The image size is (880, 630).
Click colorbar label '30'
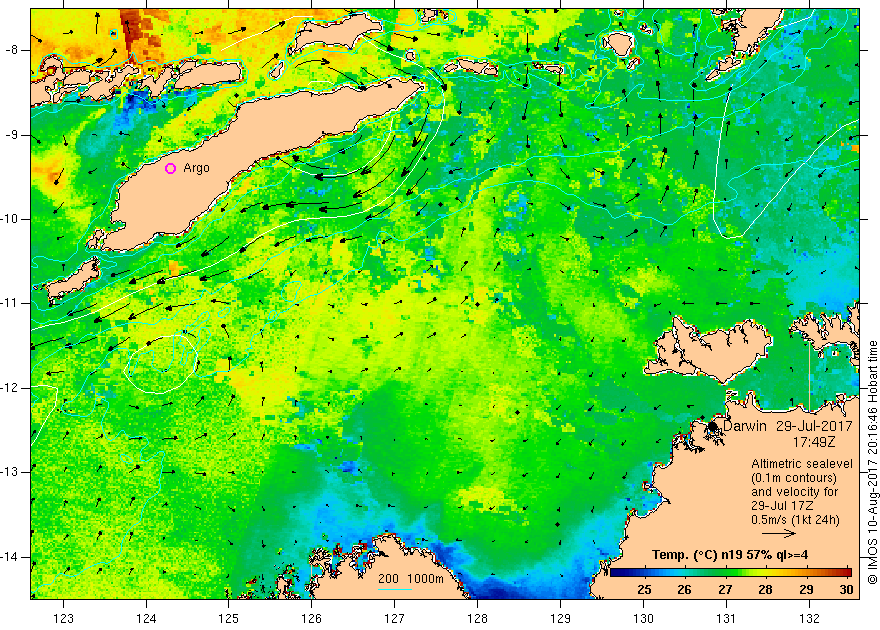[846, 590]
